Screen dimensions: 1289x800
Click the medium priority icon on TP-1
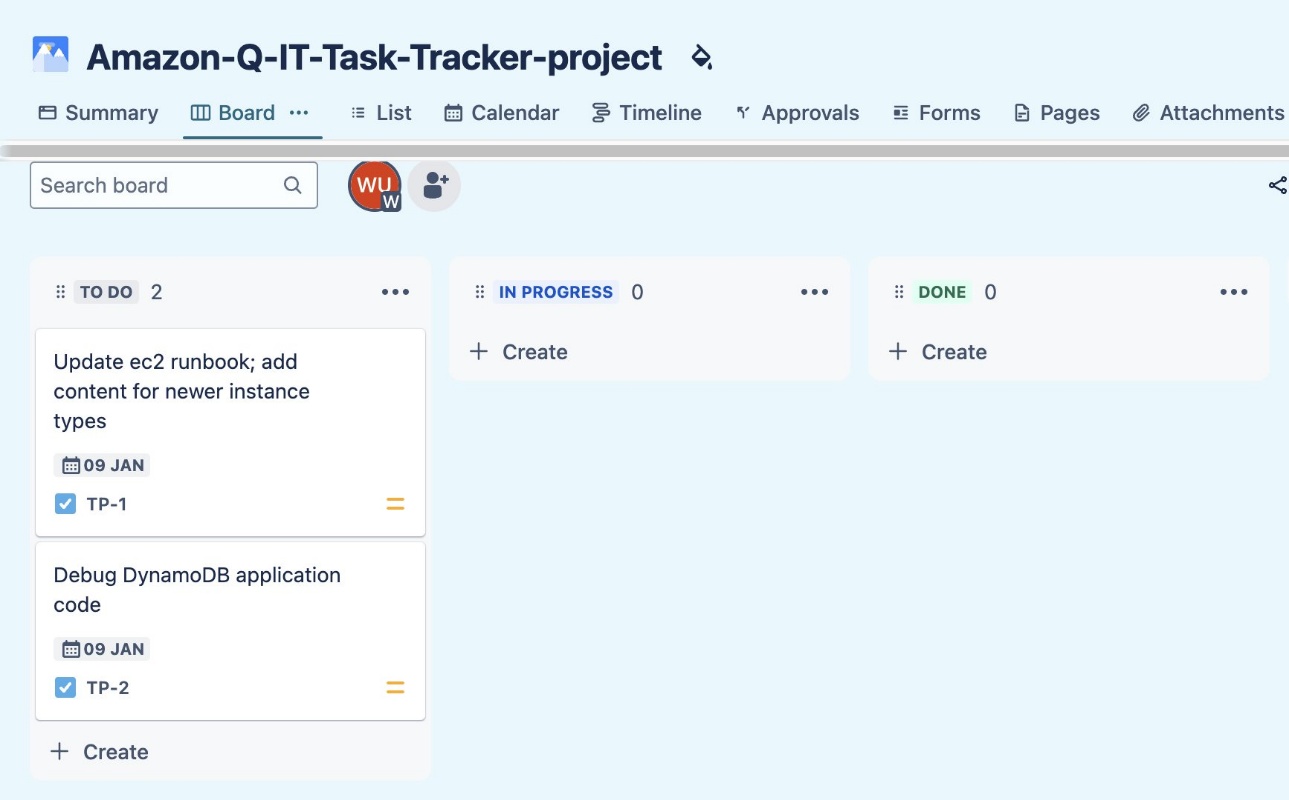pyautogui.click(x=395, y=504)
